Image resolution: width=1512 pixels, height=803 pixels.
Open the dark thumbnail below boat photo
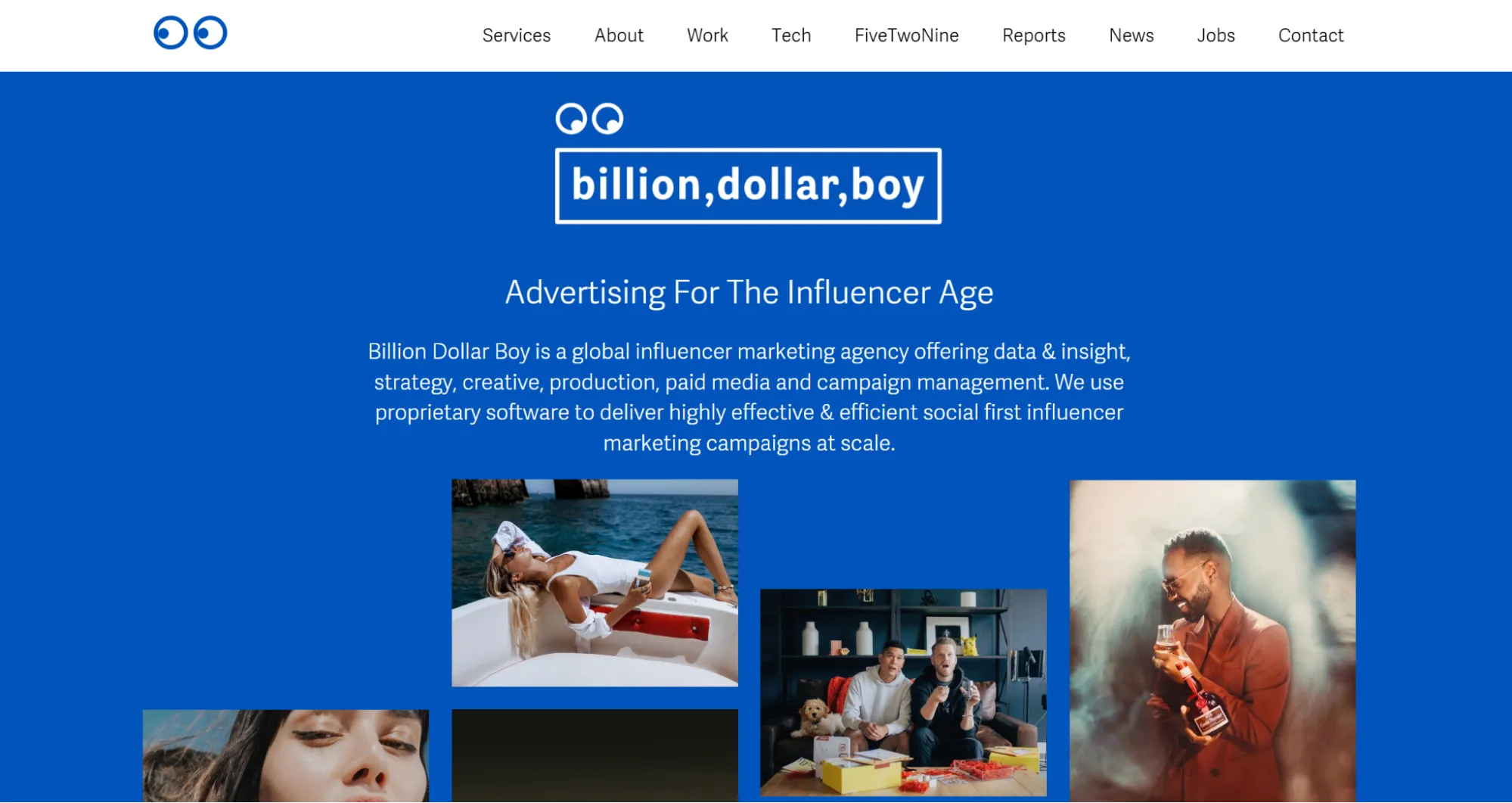[x=595, y=756]
